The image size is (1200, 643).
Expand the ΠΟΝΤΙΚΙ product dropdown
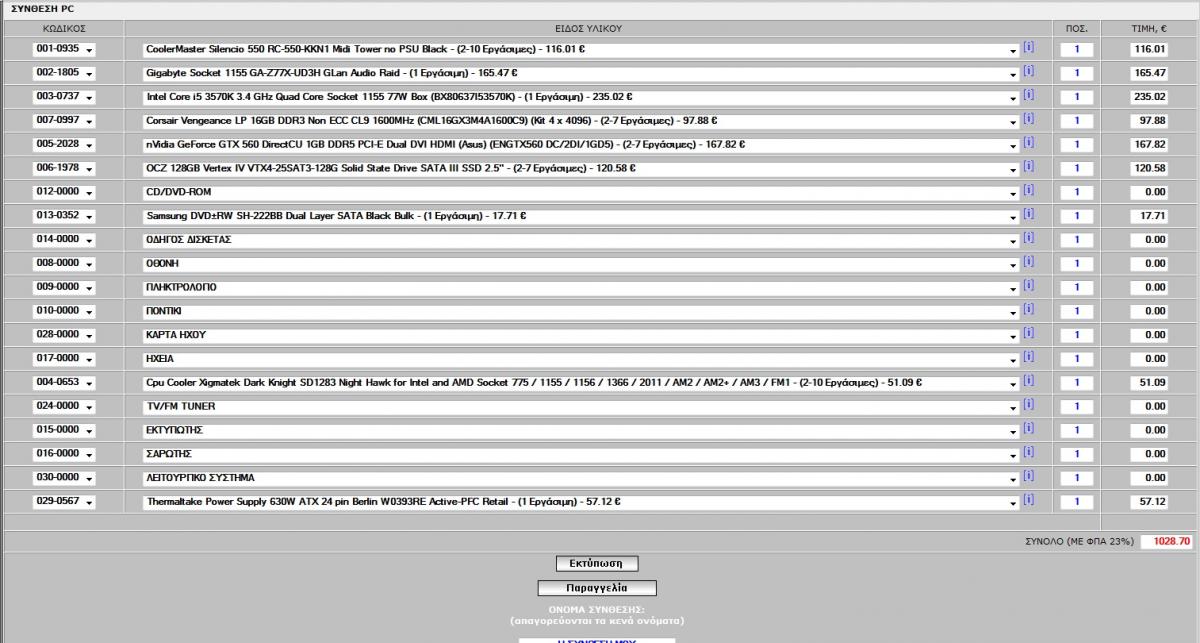(581, 311)
